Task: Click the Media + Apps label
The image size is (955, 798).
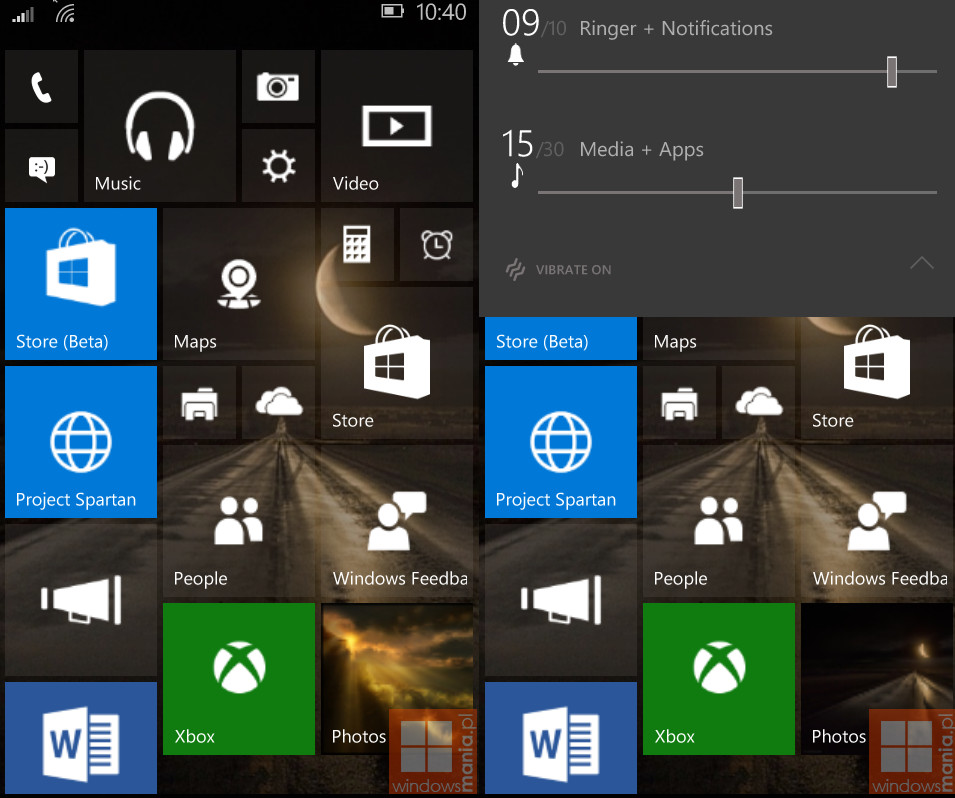Action: click(641, 149)
